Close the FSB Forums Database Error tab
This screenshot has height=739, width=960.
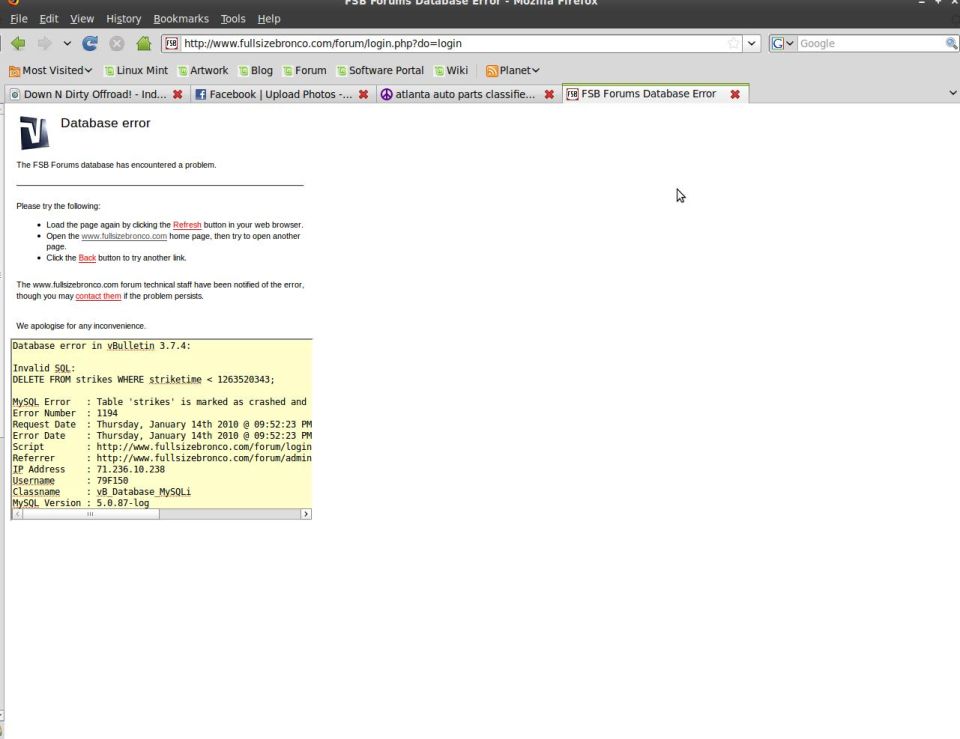735,94
